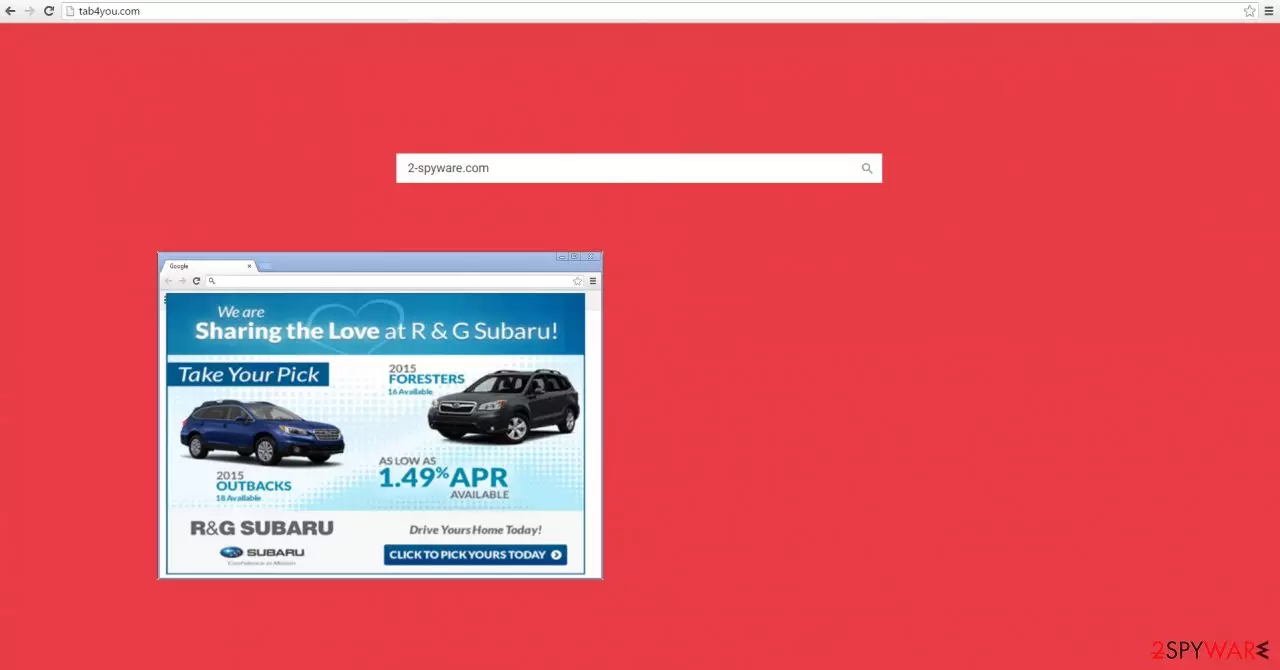Reload the tab4you.com page
Screen dimensions: 1280x670
(48, 11)
